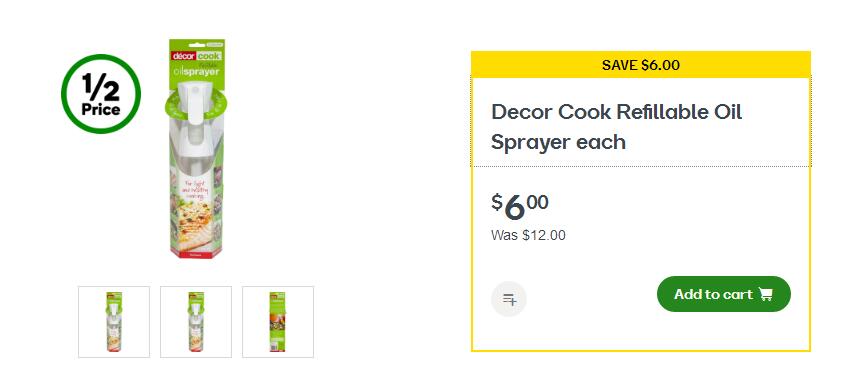Click the $6.00 price

[520, 207]
